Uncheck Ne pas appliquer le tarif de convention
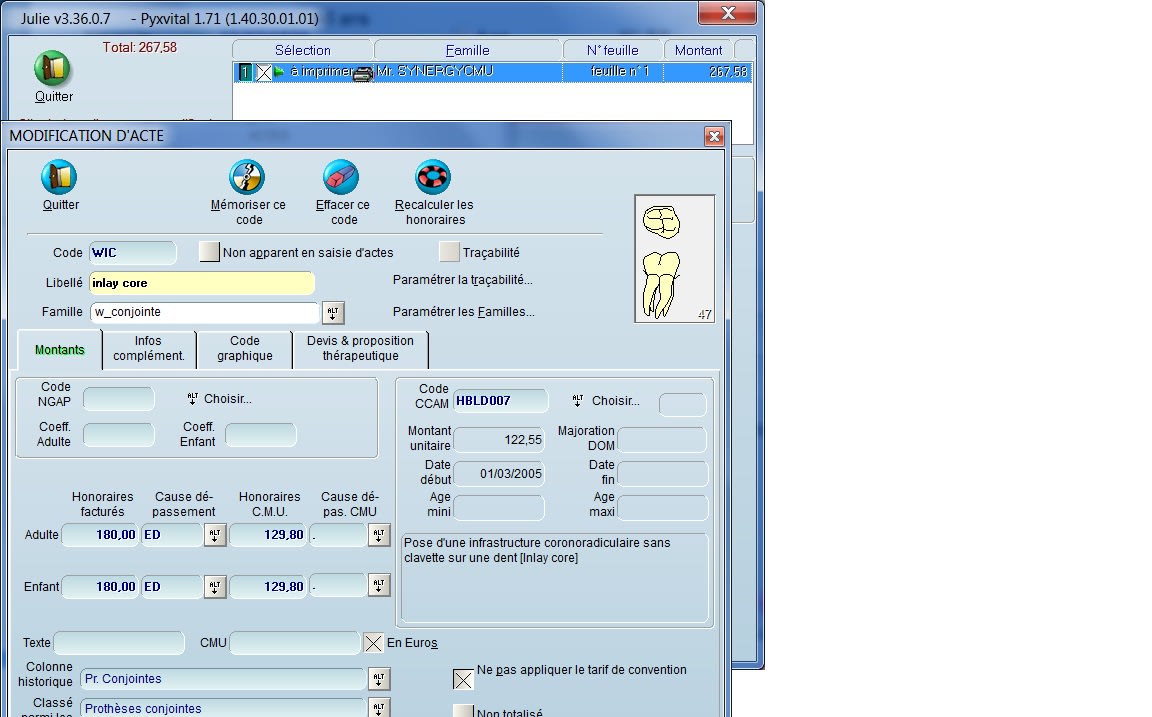This screenshot has height=717, width=1152. 463,679
